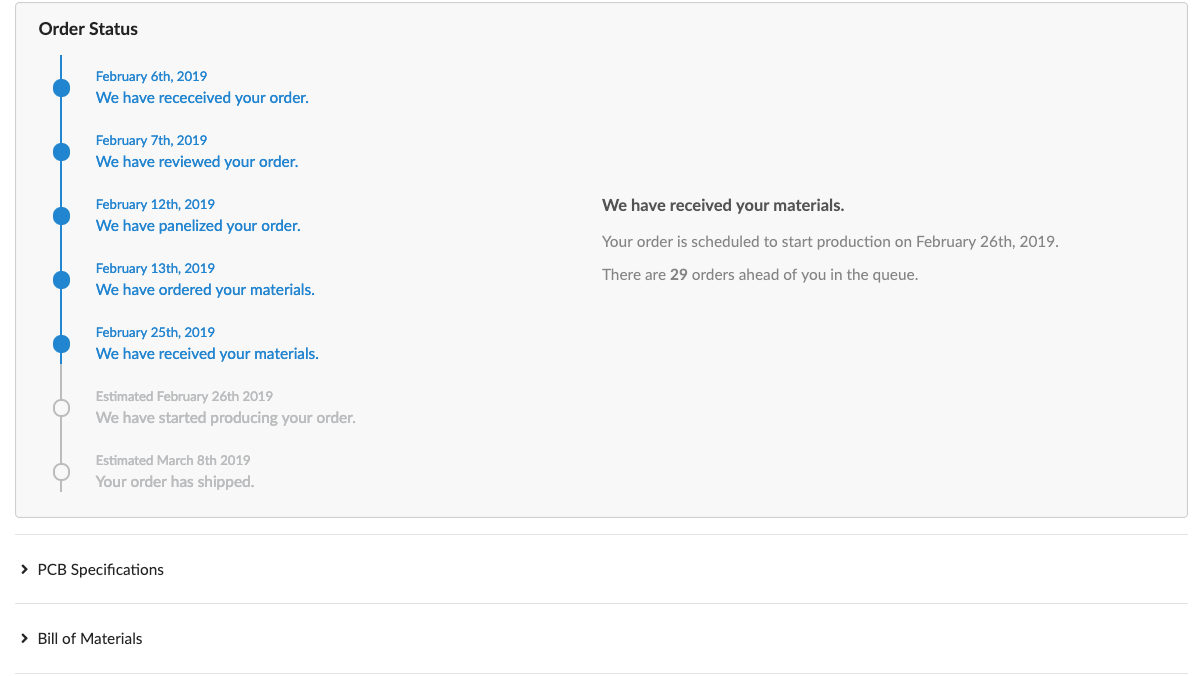Click the "February 7th, 2019" date label
1204x676 pixels.
(x=151, y=140)
